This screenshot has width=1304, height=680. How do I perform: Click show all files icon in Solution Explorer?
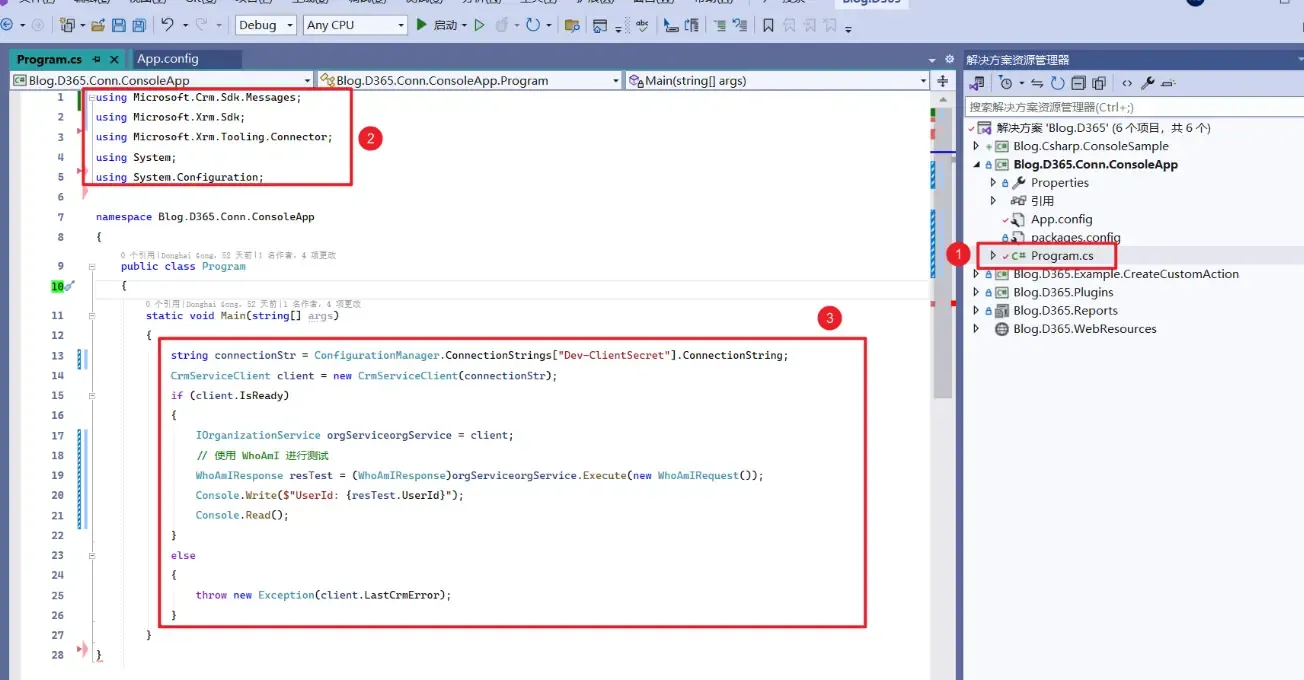1099,83
